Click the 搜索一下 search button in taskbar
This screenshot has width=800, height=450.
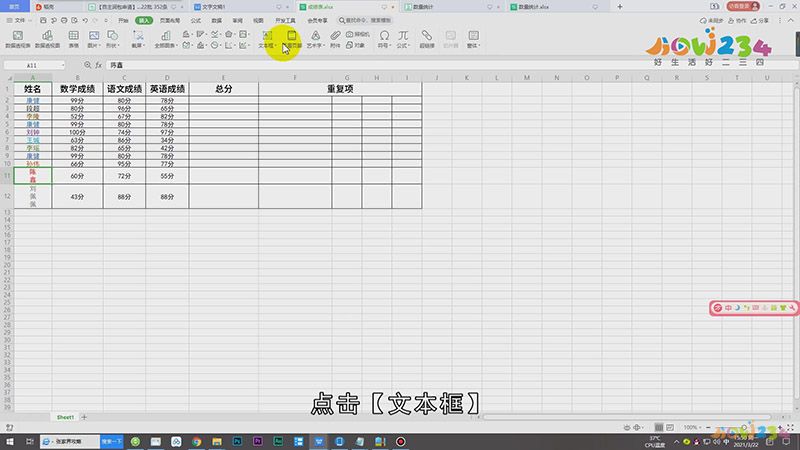click(111, 441)
